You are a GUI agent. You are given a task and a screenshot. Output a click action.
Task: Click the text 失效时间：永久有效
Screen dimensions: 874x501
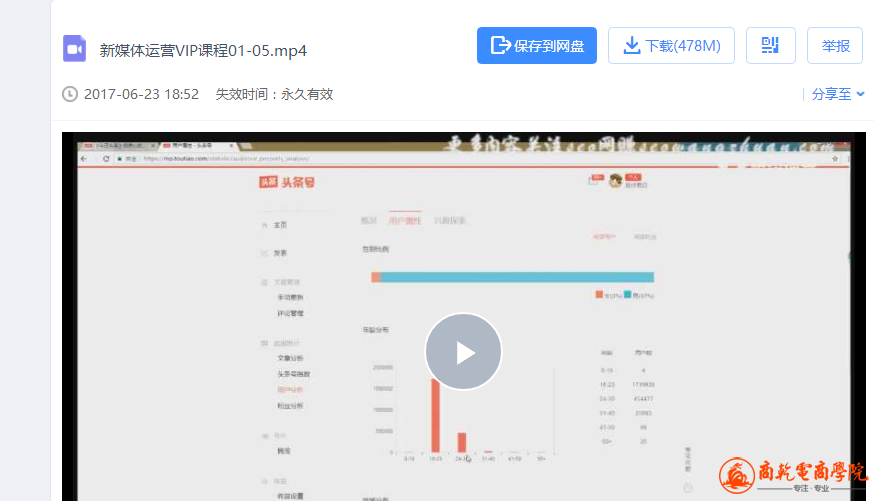[274, 94]
